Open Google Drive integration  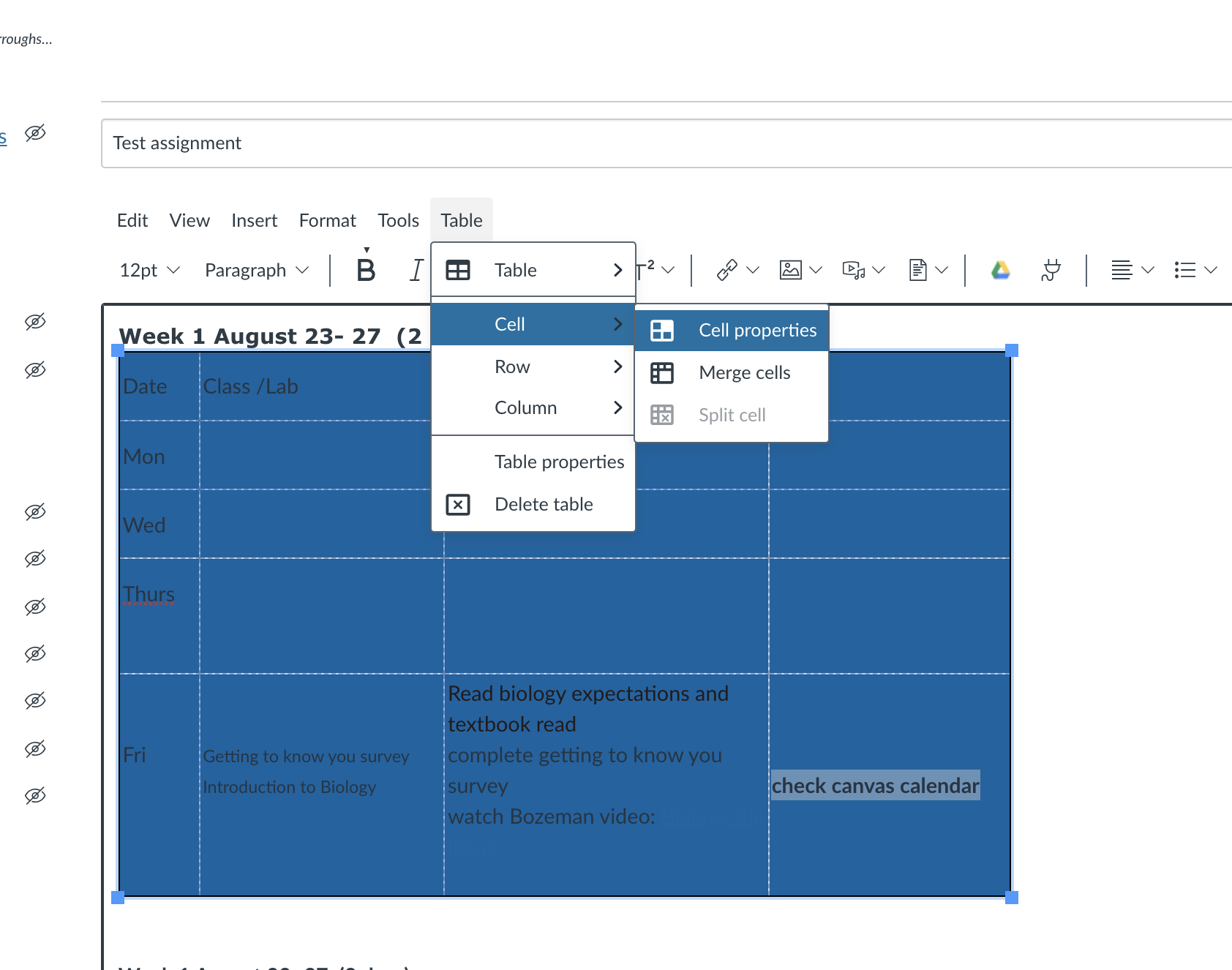1001,270
